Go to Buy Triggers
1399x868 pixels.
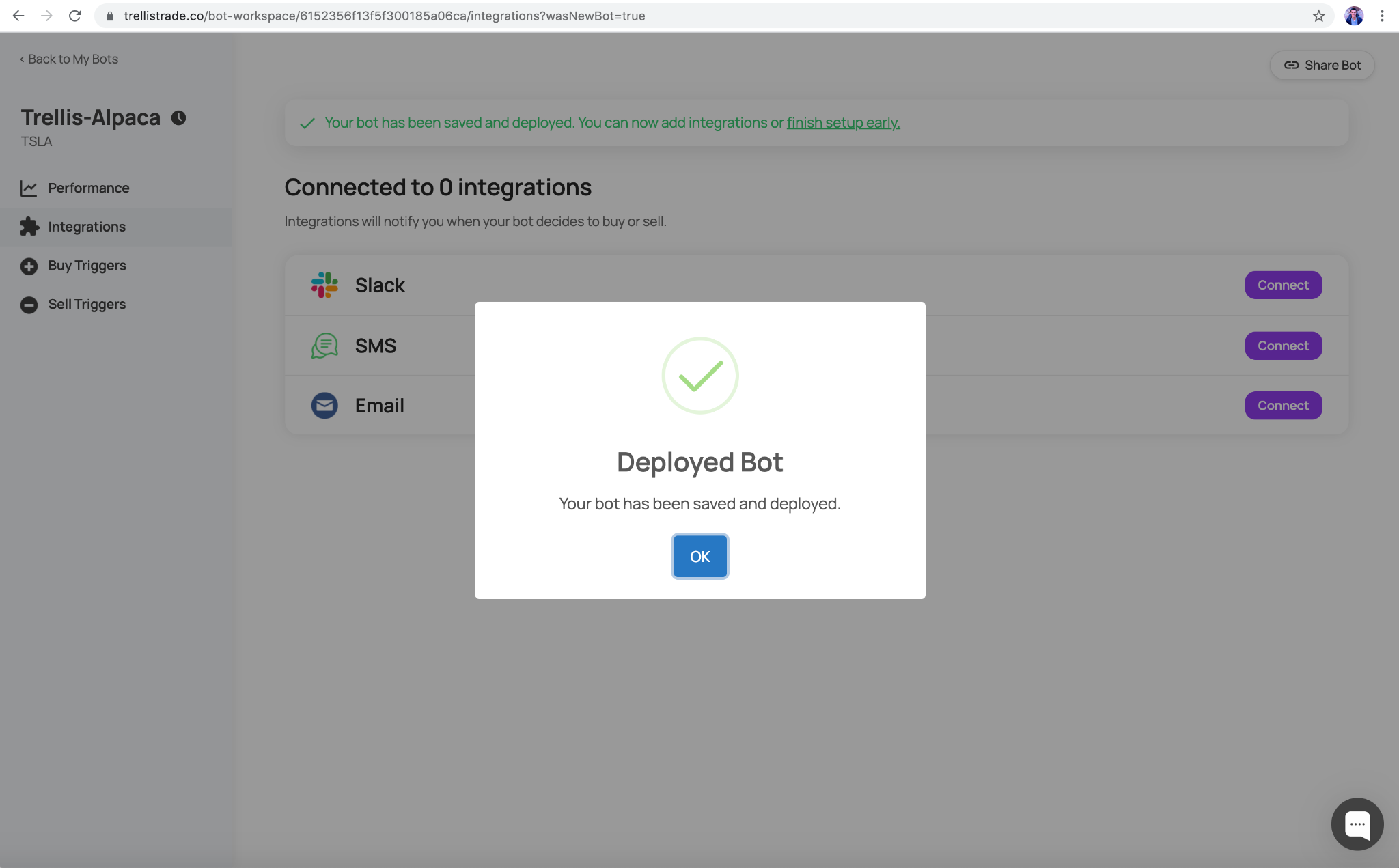coord(87,266)
